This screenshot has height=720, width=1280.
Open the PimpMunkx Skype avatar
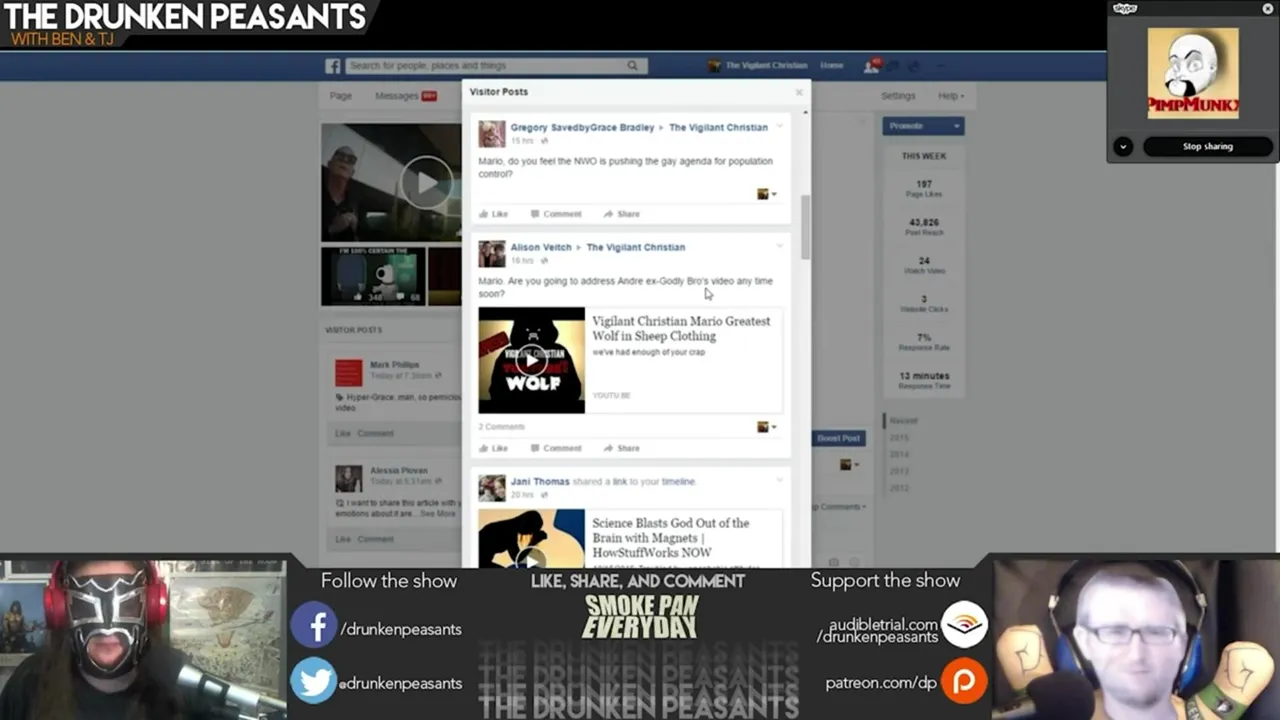pos(1192,73)
